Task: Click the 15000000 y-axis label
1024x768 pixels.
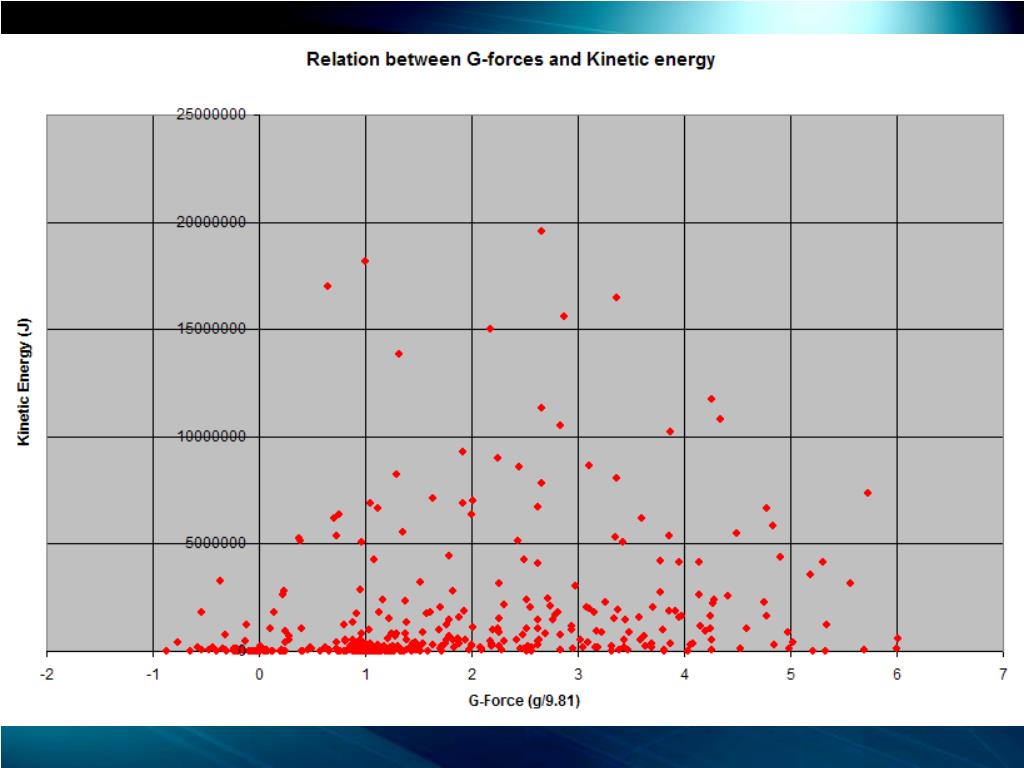Action: click(211, 328)
